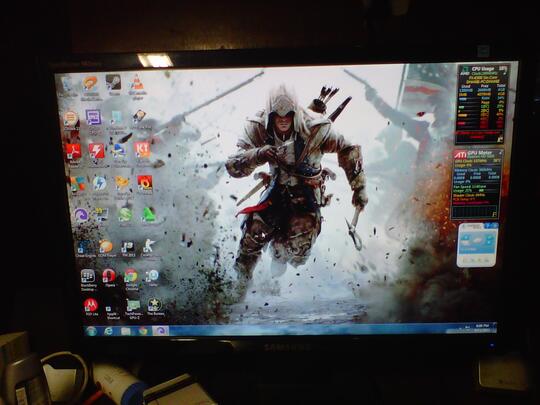Launch the orange GOM Player shortcut
The width and height of the screenshot is (540, 405).
coord(106,249)
